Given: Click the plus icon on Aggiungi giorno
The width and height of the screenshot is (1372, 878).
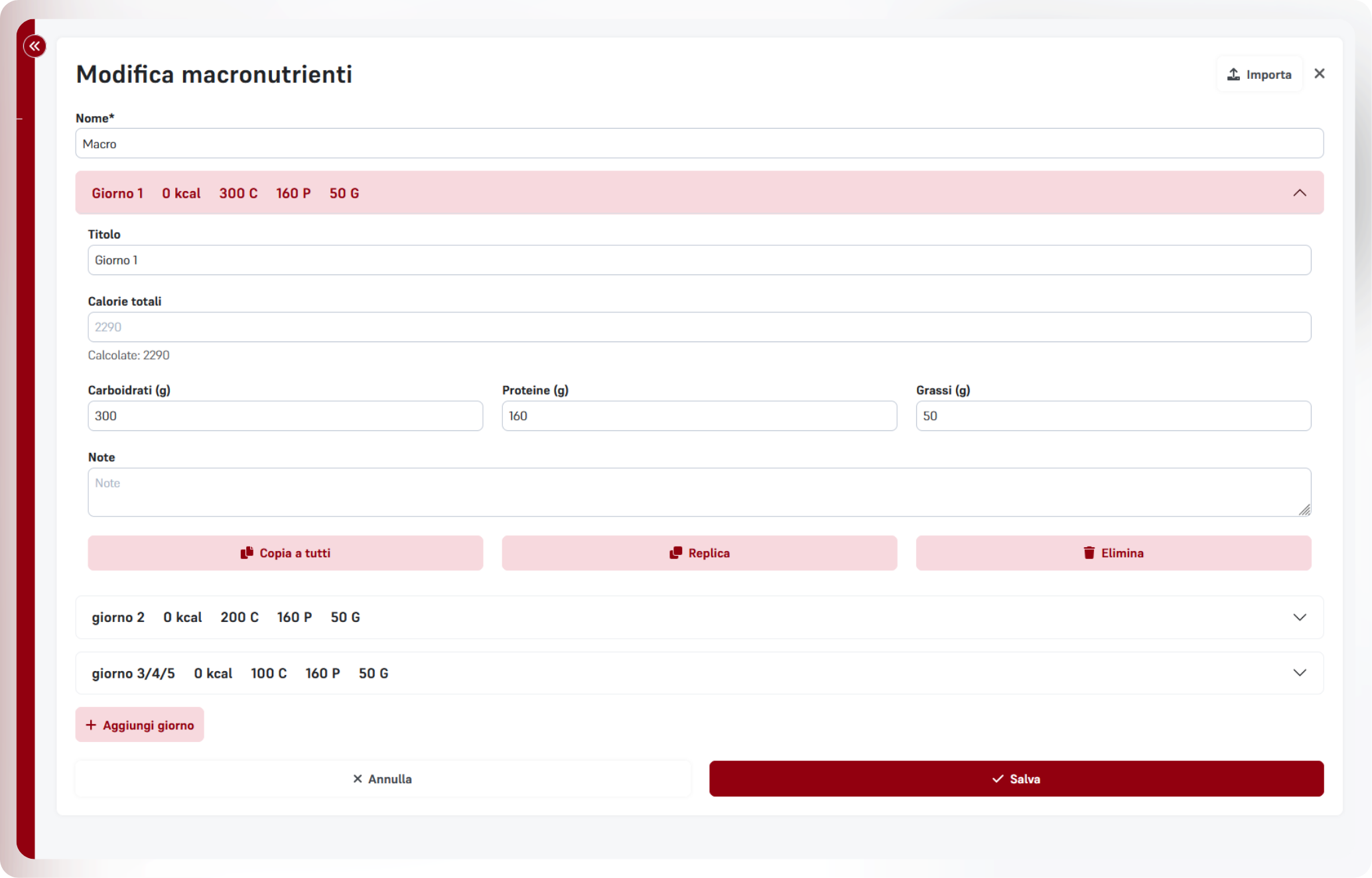Looking at the screenshot, I should pos(91,725).
